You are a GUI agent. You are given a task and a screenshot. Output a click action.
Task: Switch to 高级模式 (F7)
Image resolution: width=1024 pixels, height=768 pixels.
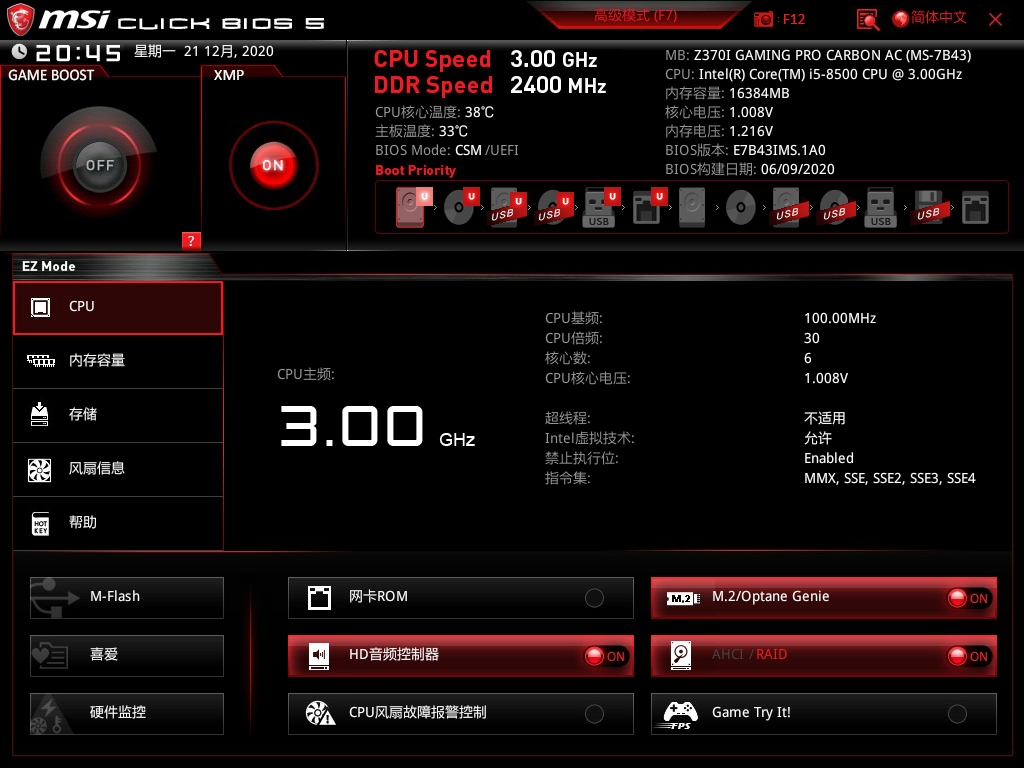635,16
